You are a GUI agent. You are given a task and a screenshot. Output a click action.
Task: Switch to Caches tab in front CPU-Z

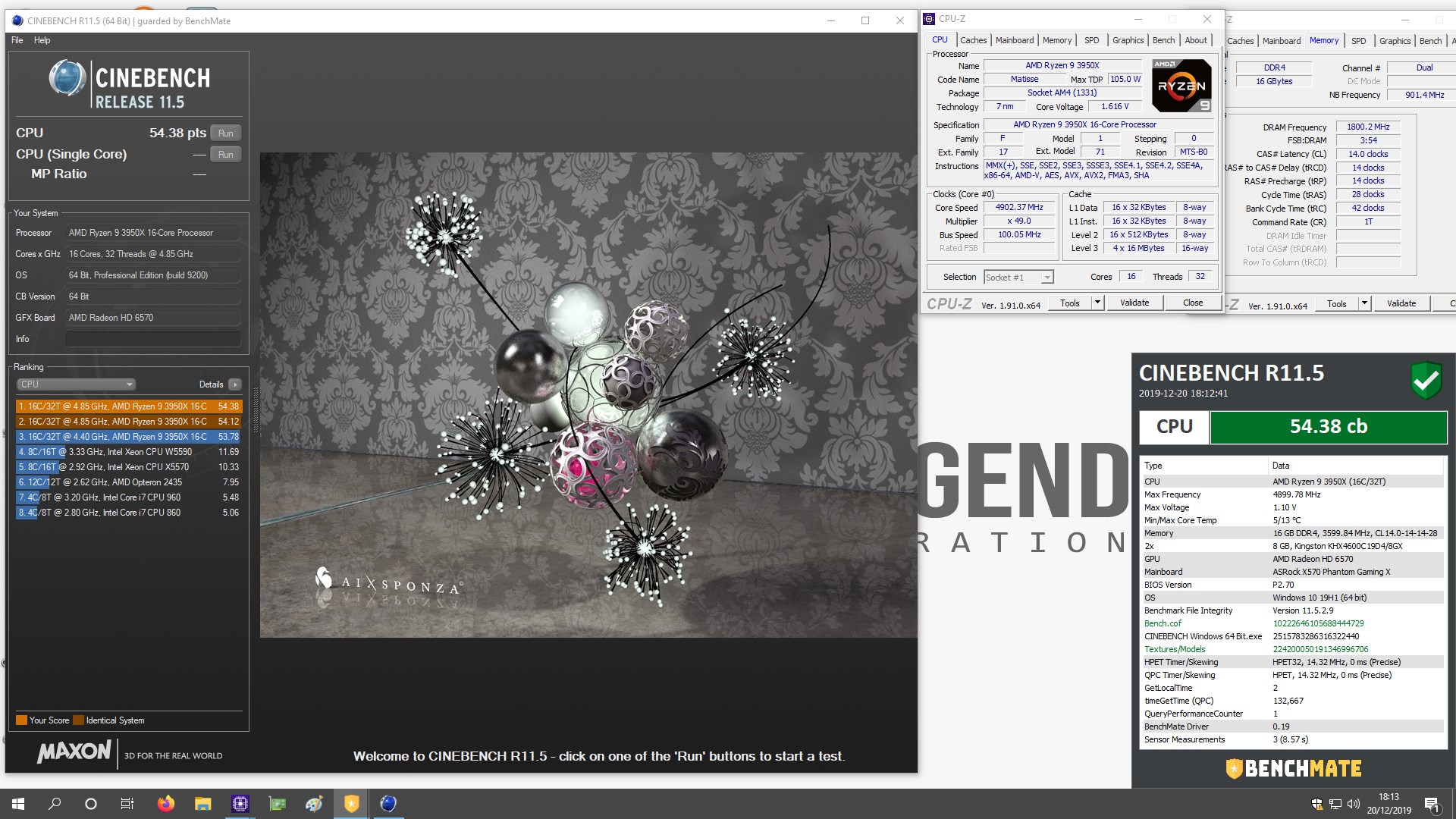973,40
